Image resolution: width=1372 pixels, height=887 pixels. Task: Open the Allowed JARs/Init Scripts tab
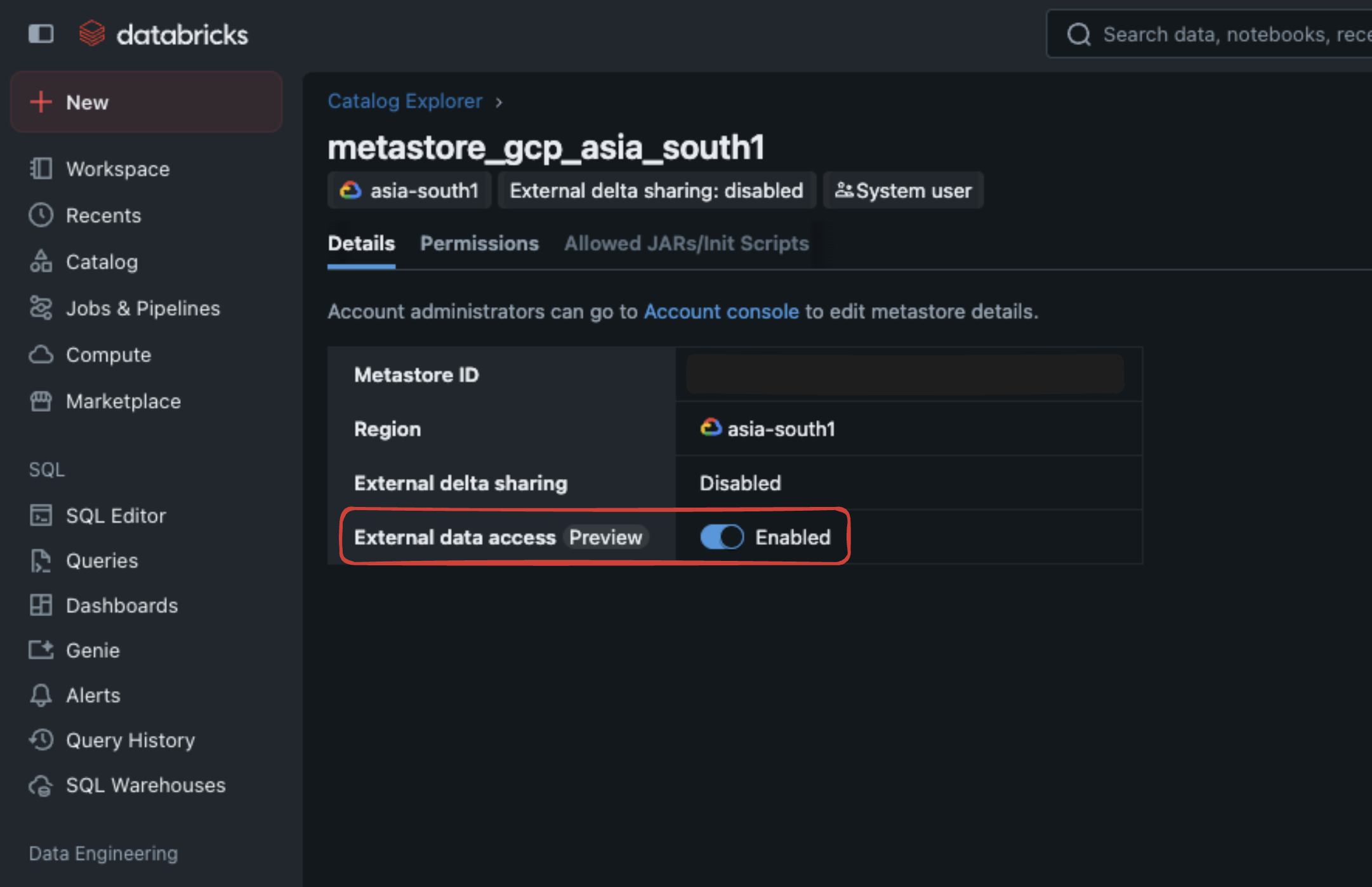pyautogui.click(x=687, y=243)
